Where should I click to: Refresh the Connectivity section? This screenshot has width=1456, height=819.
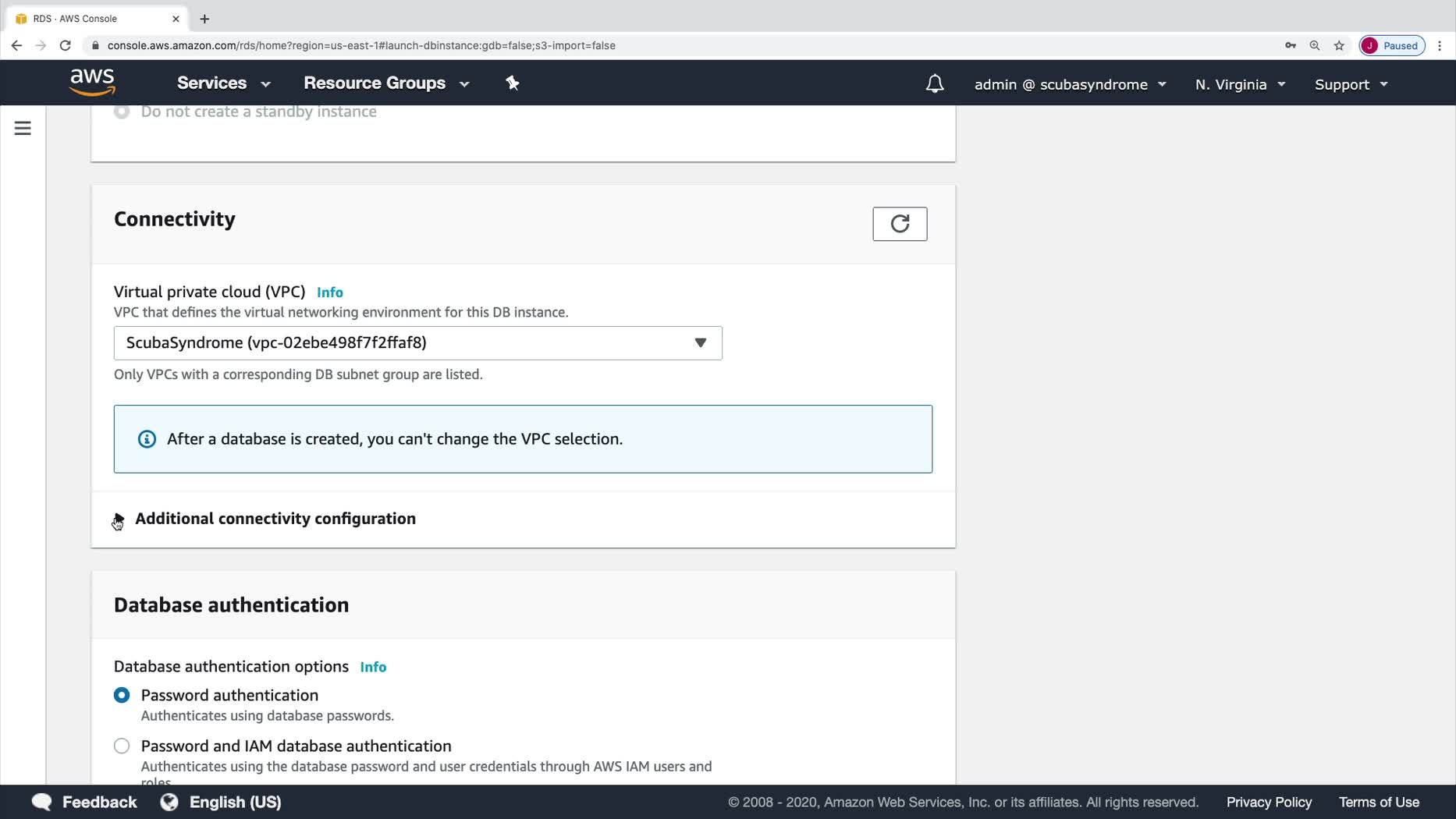pyautogui.click(x=899, y=224)
